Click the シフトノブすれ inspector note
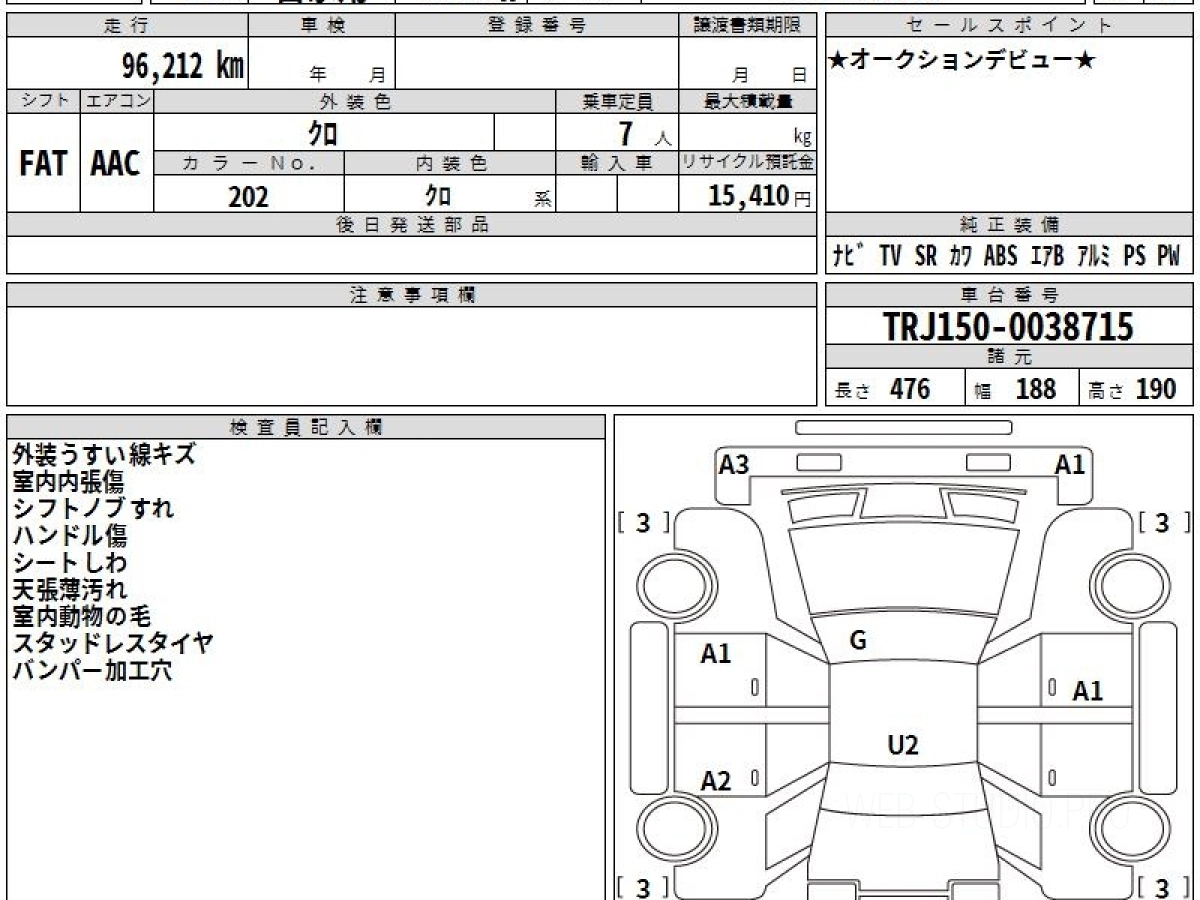 pos(93,508)
